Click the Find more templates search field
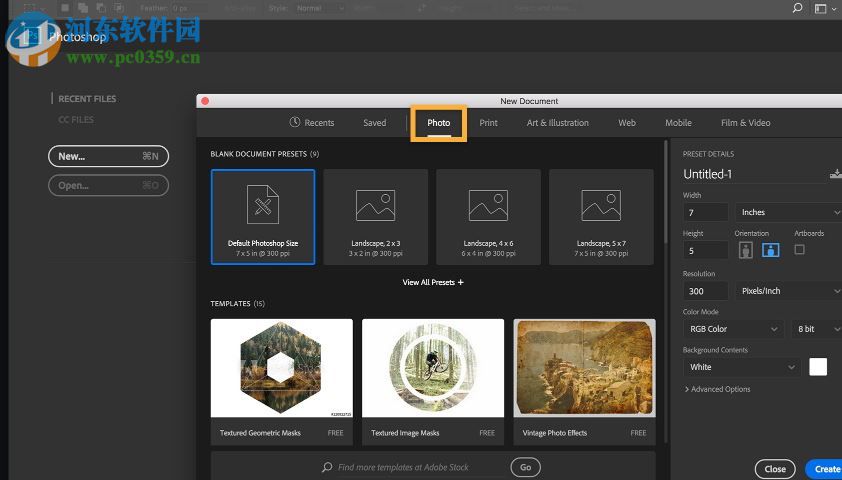The image size is (842, 480). coord(413,467)
